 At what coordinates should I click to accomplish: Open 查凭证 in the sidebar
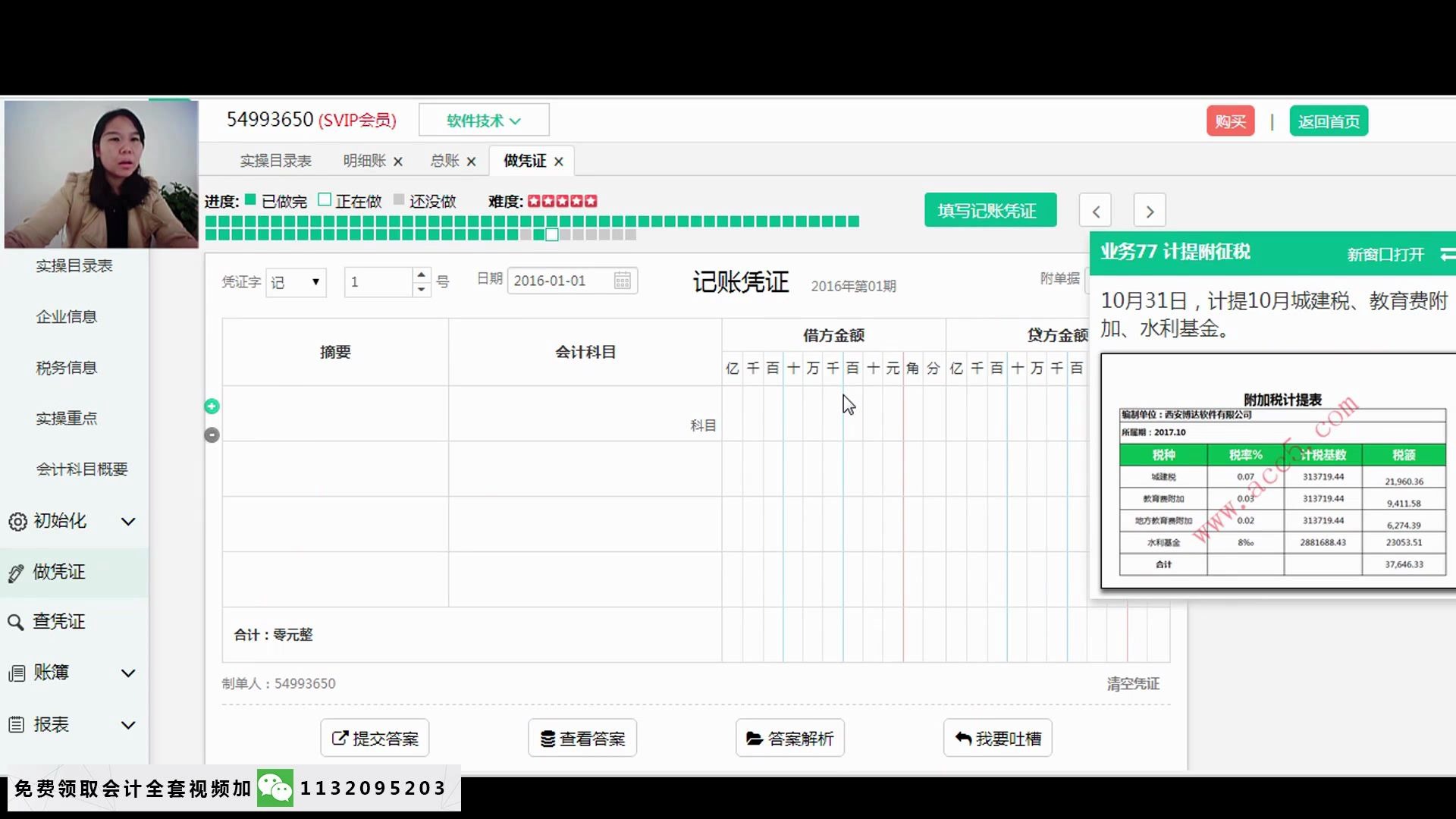tap(58, 622)
